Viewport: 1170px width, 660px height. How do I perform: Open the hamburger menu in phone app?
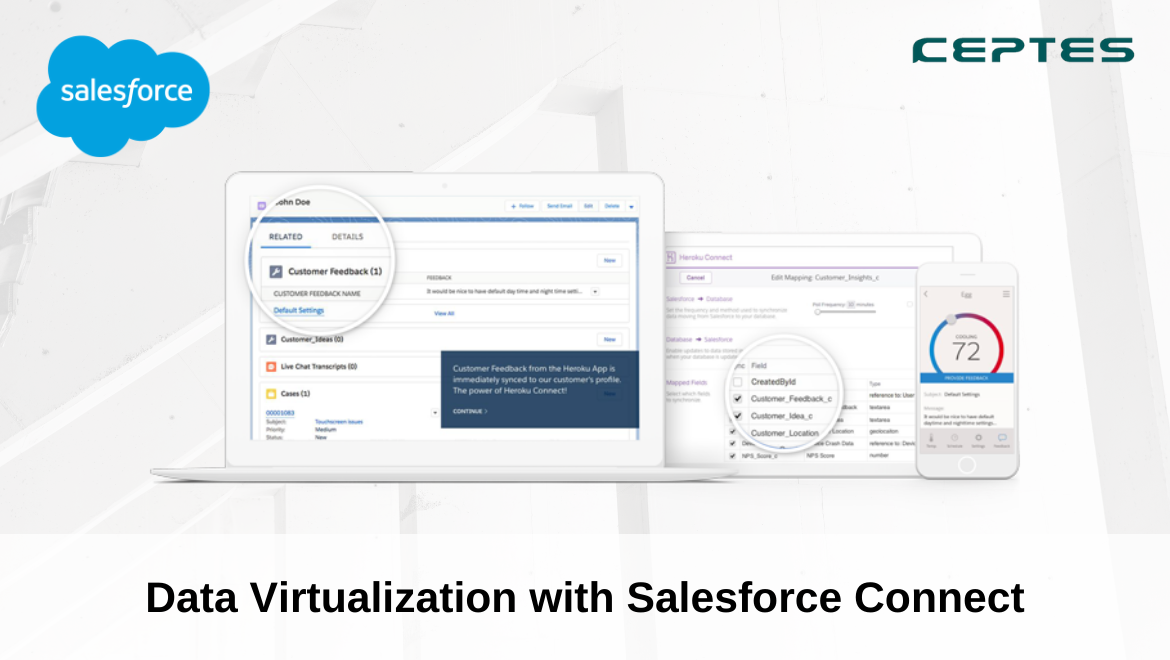tap(1006, 294)
